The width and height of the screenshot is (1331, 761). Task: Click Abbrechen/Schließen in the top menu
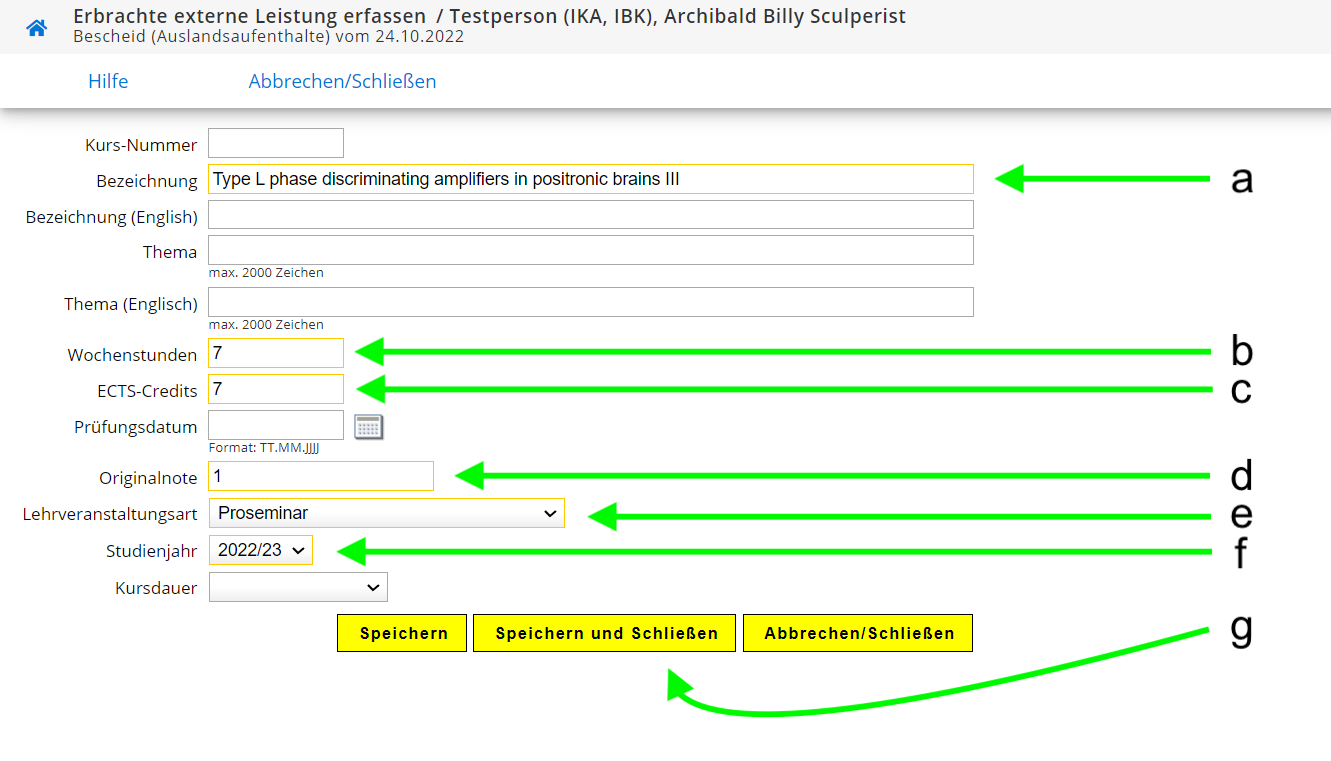pyautogui.click(x=342, y=82)
